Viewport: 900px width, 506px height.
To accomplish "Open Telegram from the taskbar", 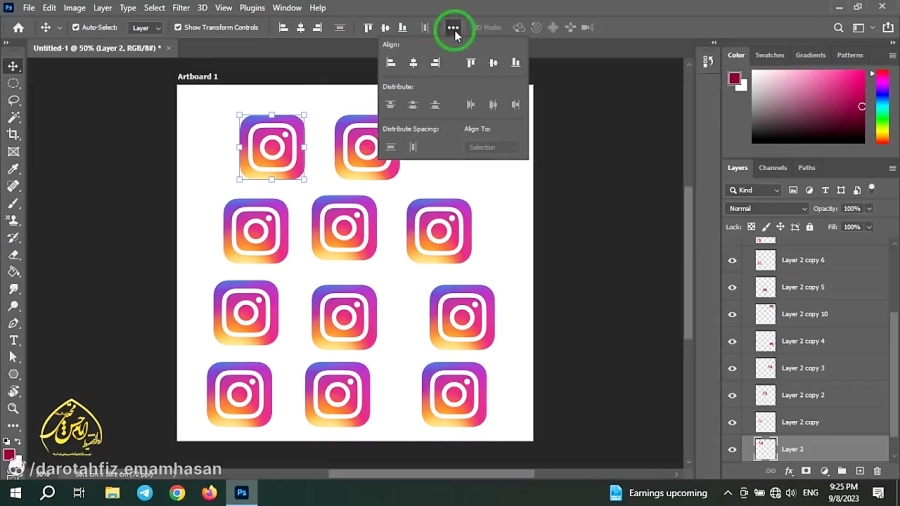I will click(x=145, y=492).
